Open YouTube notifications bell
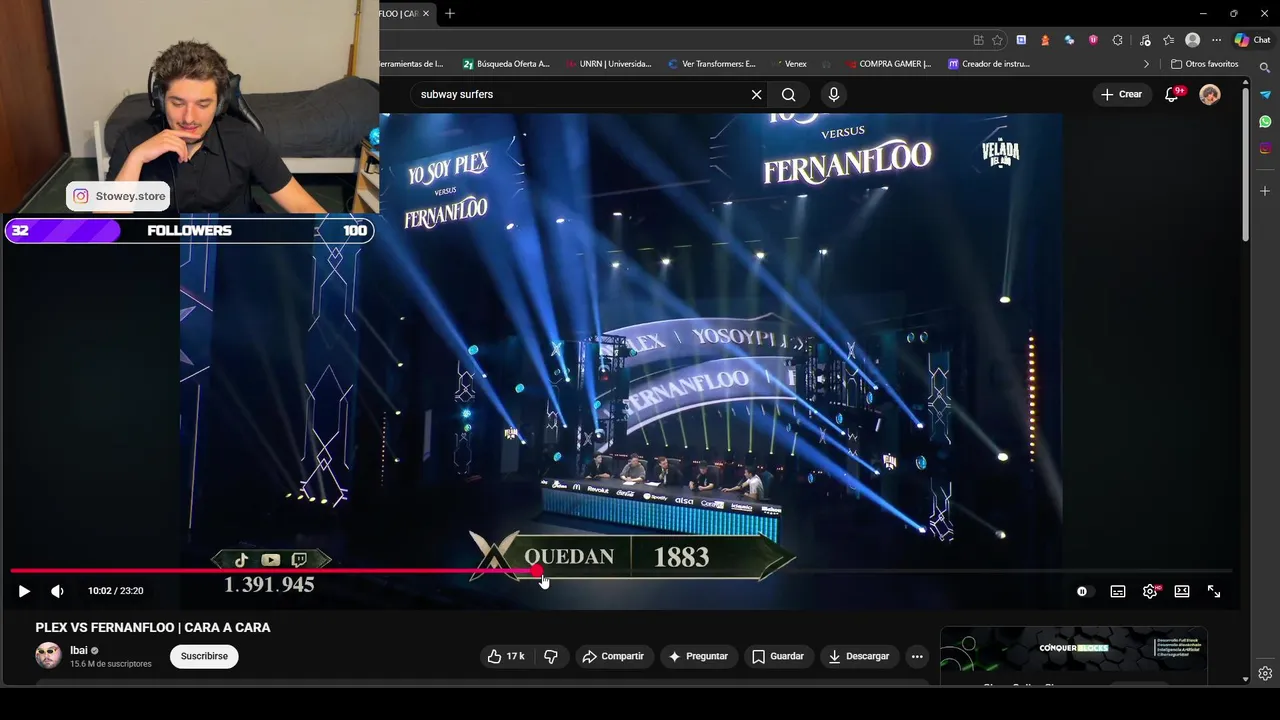The width and height of the screenshot is (1280, 720). 1172,94
